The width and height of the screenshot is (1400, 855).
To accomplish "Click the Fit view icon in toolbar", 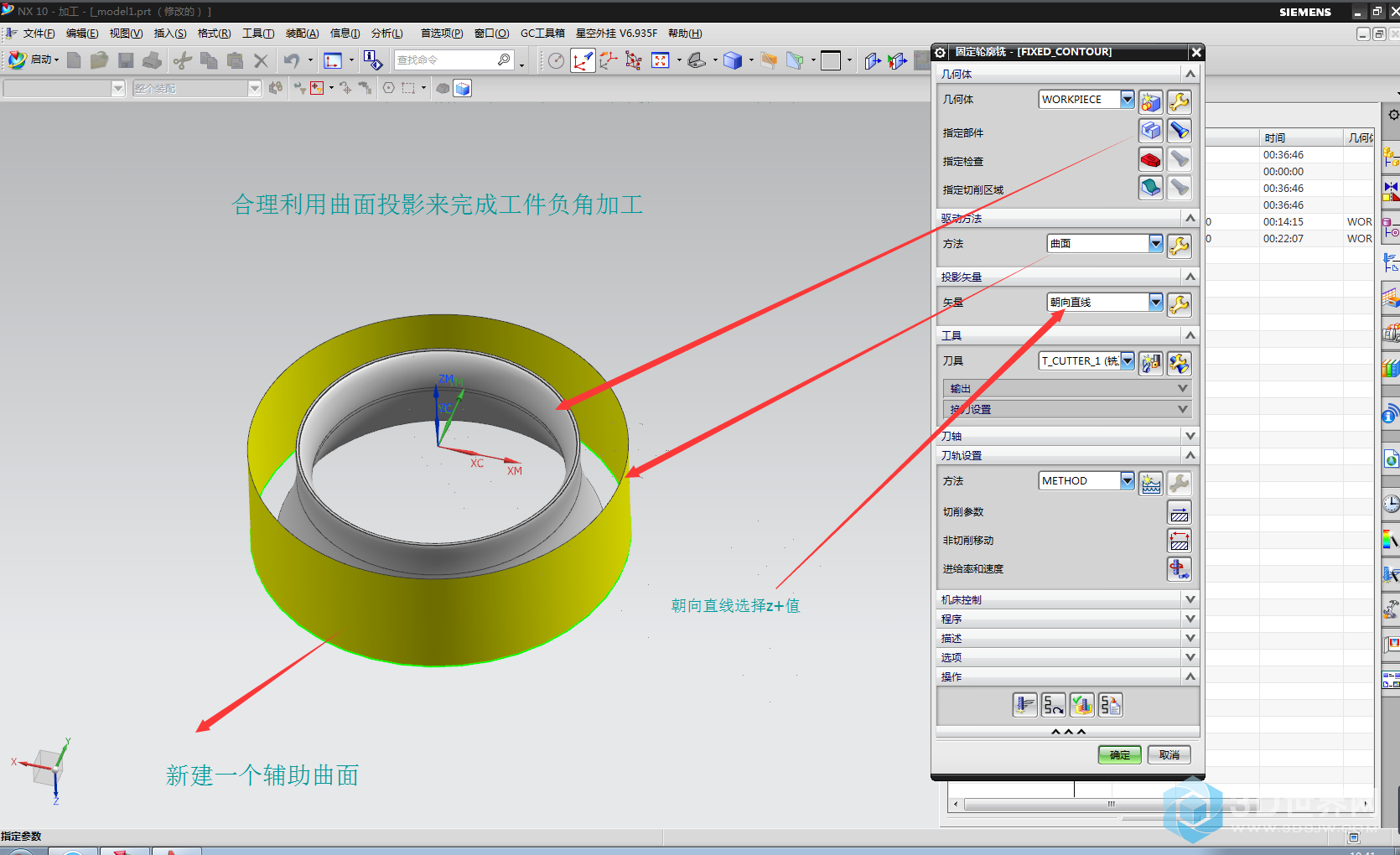I will [661, 60].
